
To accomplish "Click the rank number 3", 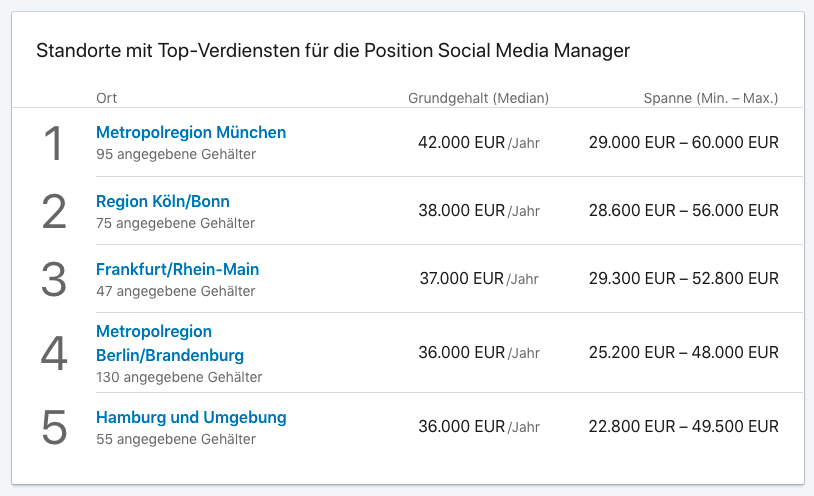I will coord(54,279).
